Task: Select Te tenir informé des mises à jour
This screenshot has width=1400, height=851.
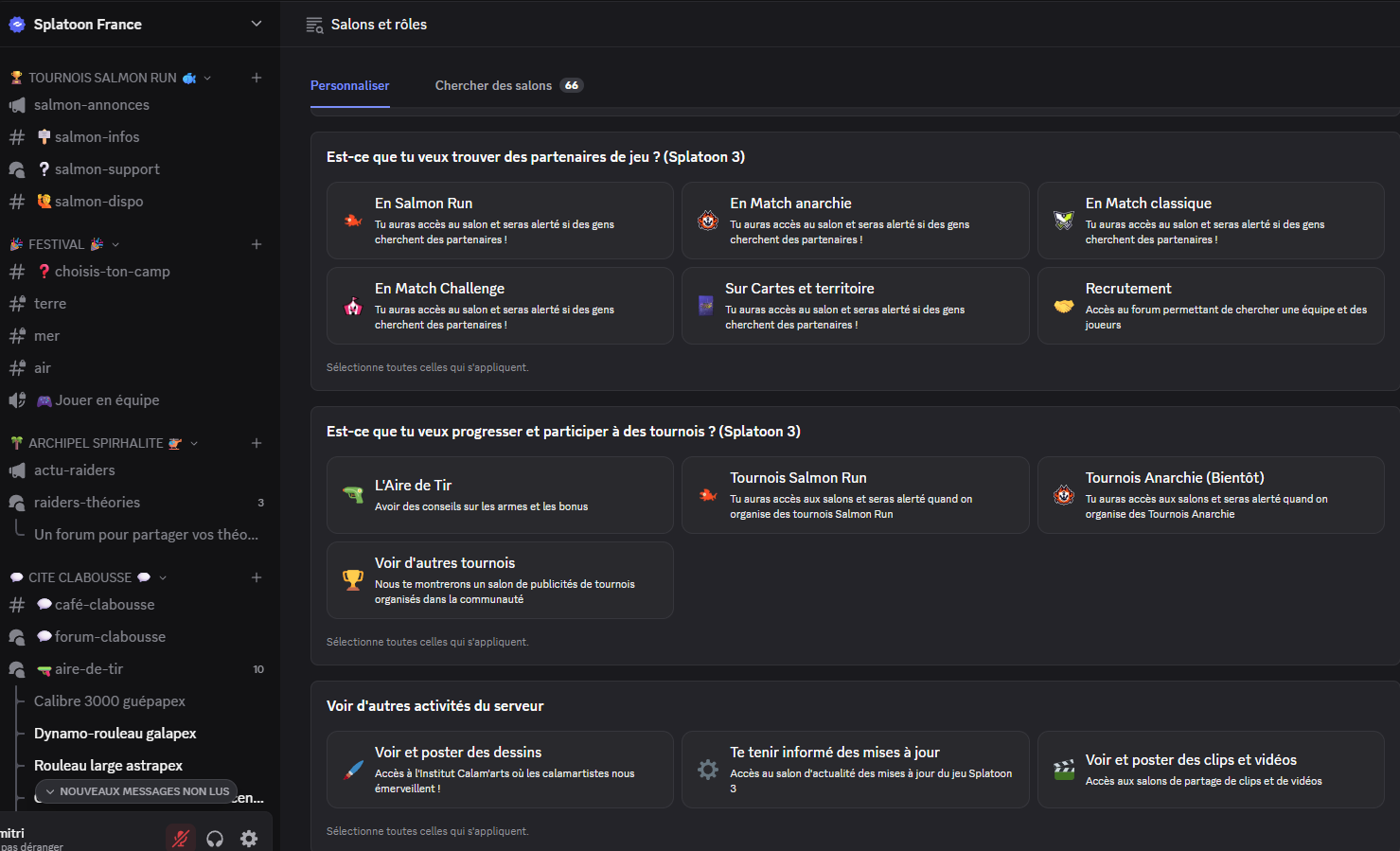Action: click(856, 770)
